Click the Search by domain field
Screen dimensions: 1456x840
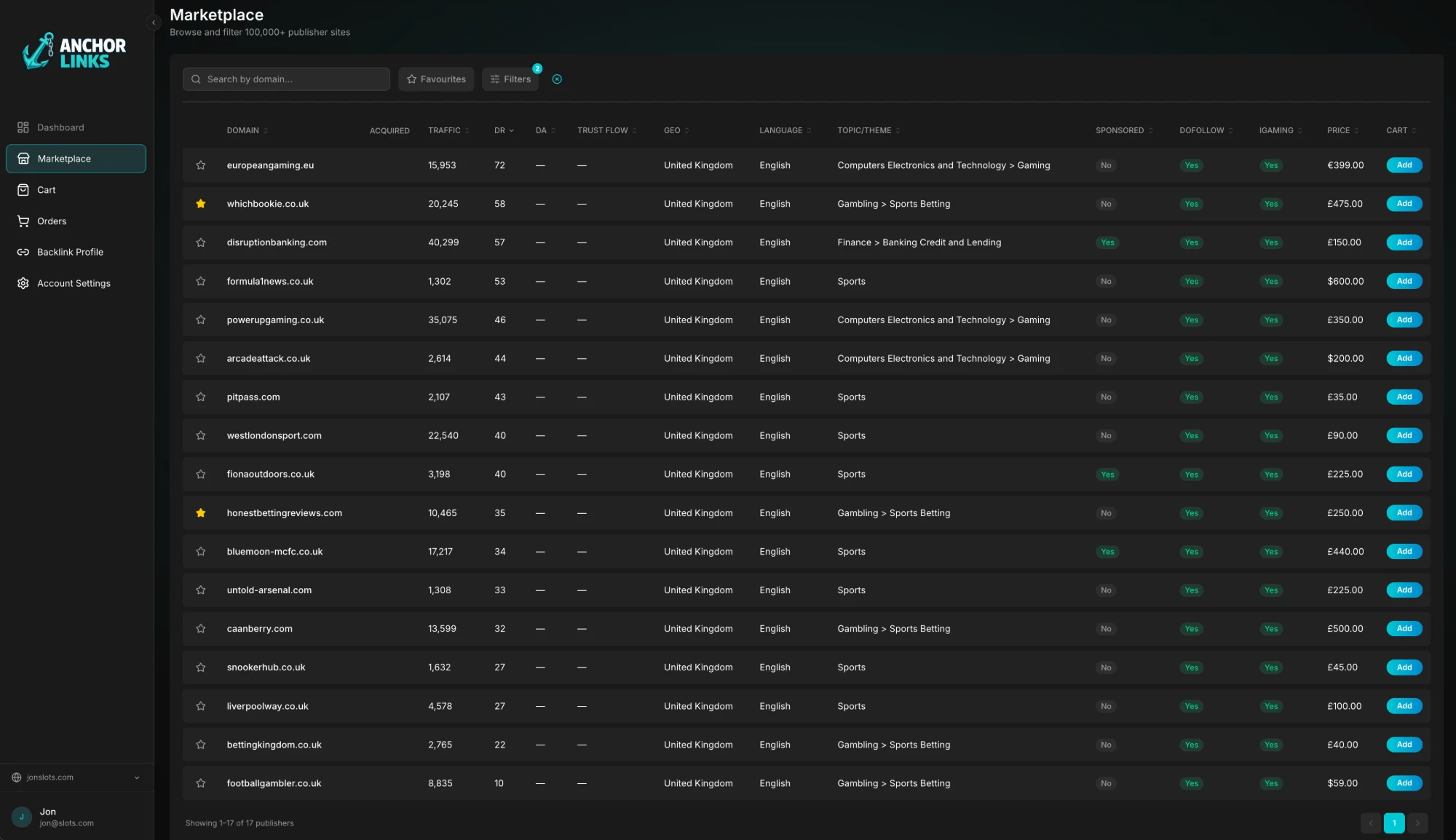286,79
